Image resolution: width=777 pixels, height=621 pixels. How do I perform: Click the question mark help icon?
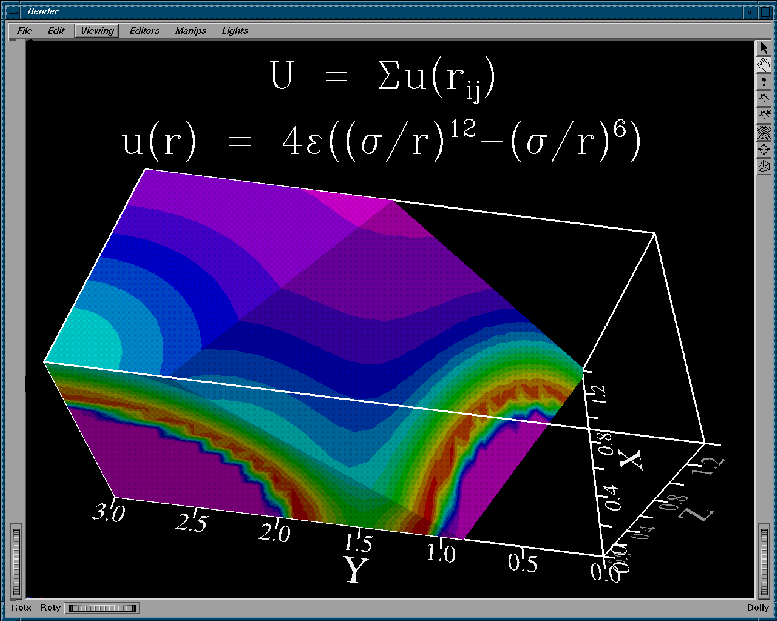pos(764,81)
